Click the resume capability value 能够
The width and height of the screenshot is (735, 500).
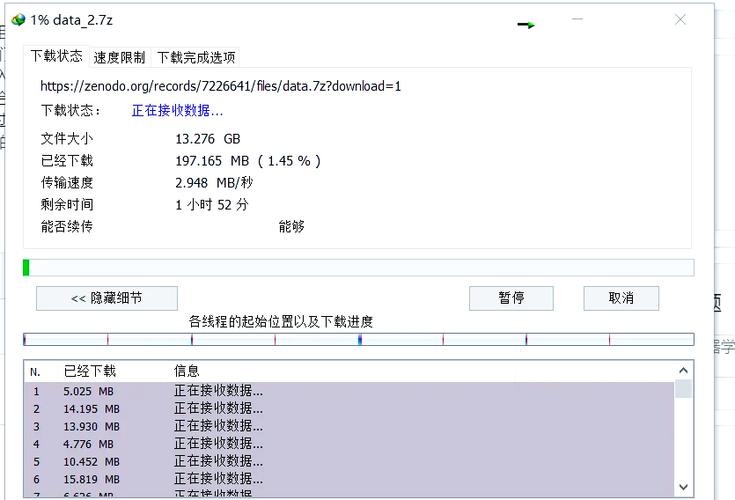291,227
